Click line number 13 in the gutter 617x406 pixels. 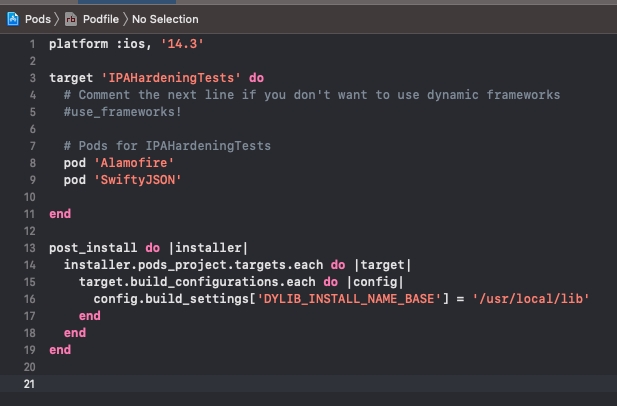(x=29, y=248)
